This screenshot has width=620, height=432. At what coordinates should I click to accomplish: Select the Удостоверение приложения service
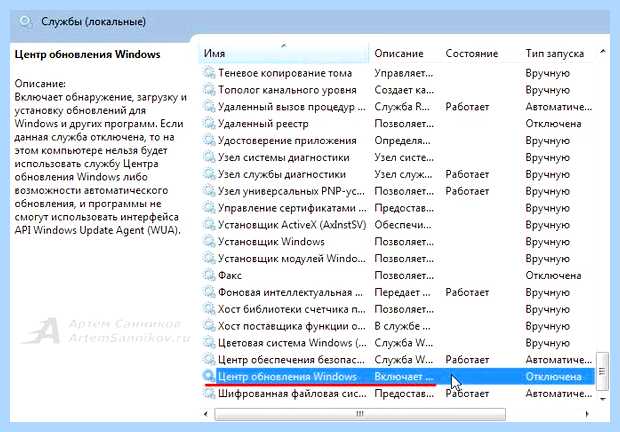coord(287,141)
